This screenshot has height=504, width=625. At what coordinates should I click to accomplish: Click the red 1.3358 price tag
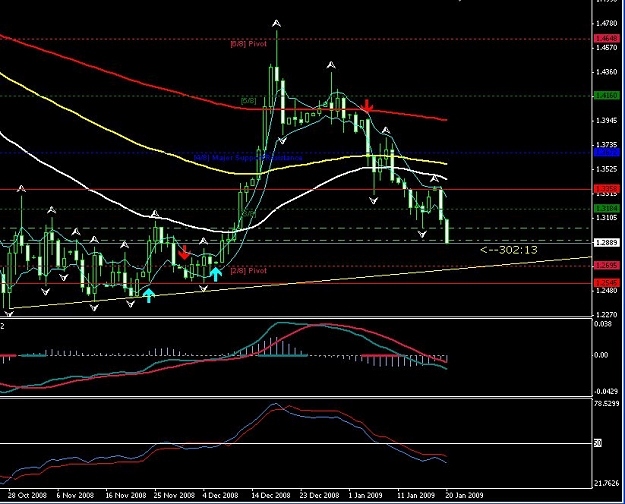point(607,189)
